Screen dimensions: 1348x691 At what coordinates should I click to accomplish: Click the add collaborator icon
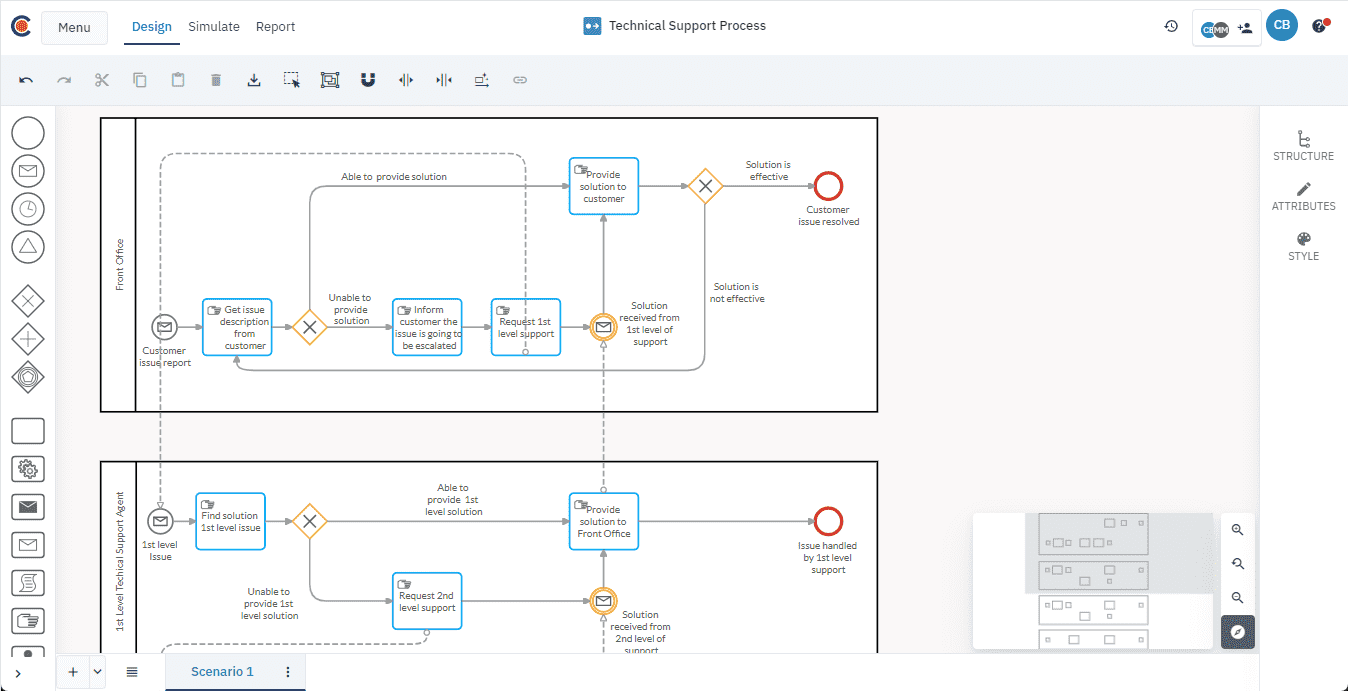click(x=1245, y=28)
